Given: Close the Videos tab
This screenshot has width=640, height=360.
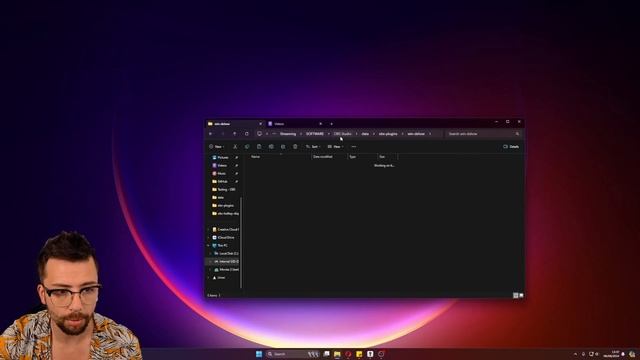Looking at the screenshot, I should point(320,124).
